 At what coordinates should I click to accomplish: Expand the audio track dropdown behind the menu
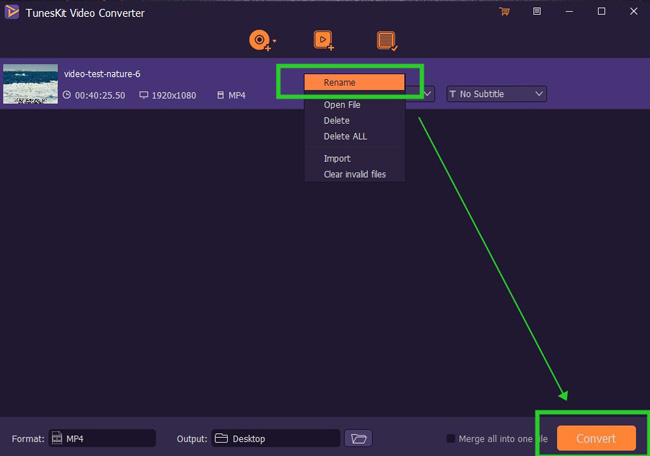click(x=427, y=94)
